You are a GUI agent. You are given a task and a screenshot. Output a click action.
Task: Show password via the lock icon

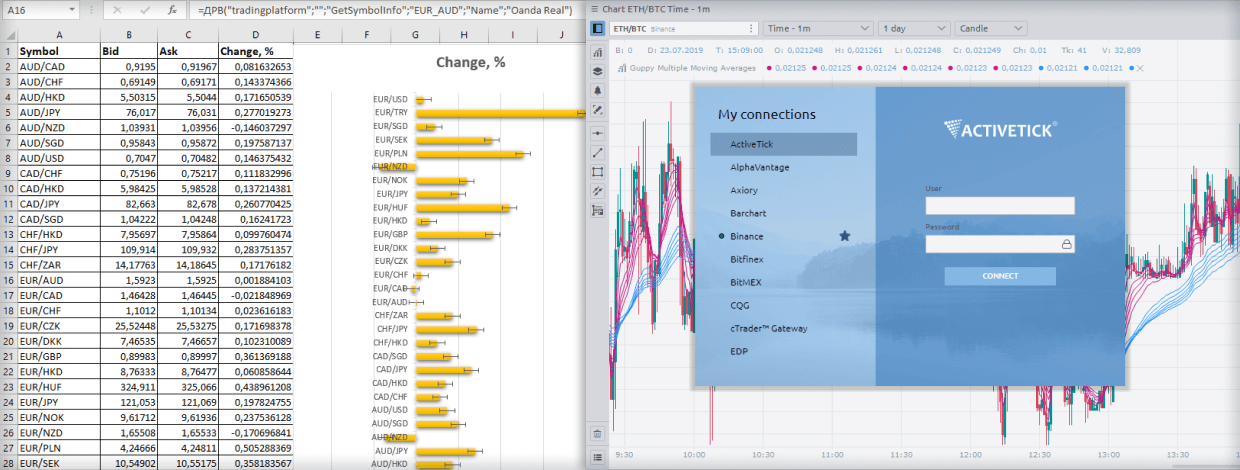coord(1066,243)
